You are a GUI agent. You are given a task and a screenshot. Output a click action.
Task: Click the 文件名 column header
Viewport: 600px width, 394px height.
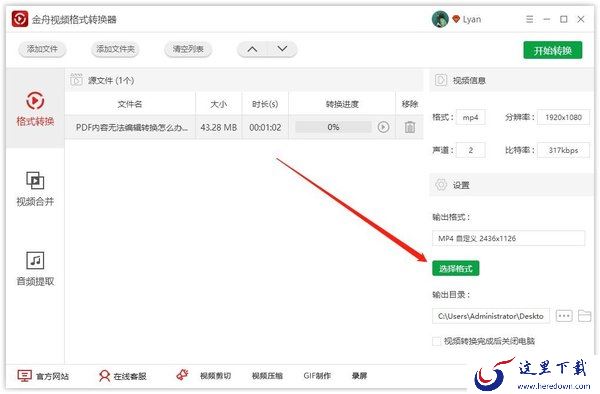coord(130,104)
